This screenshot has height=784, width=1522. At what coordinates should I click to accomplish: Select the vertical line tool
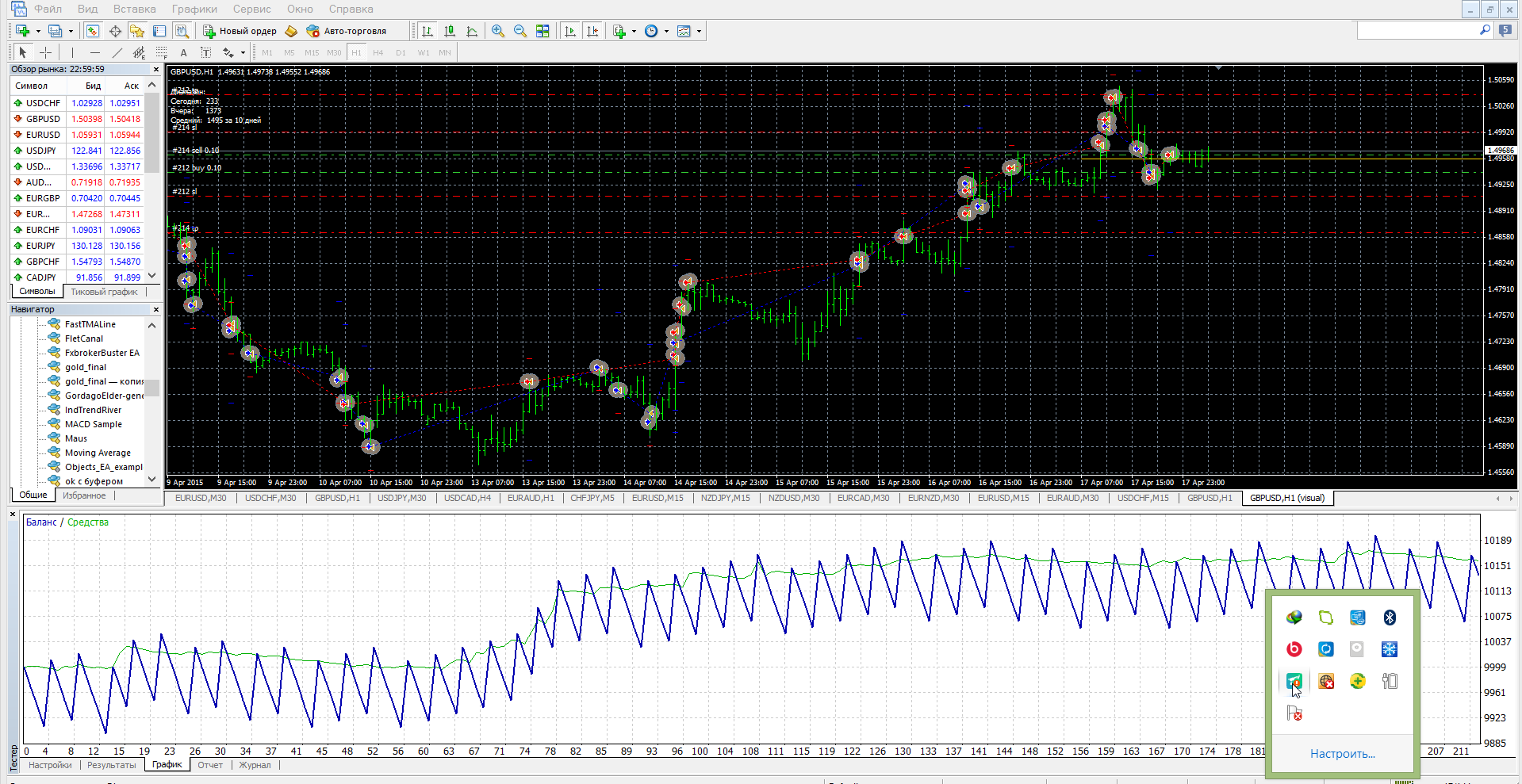(72, 52)
